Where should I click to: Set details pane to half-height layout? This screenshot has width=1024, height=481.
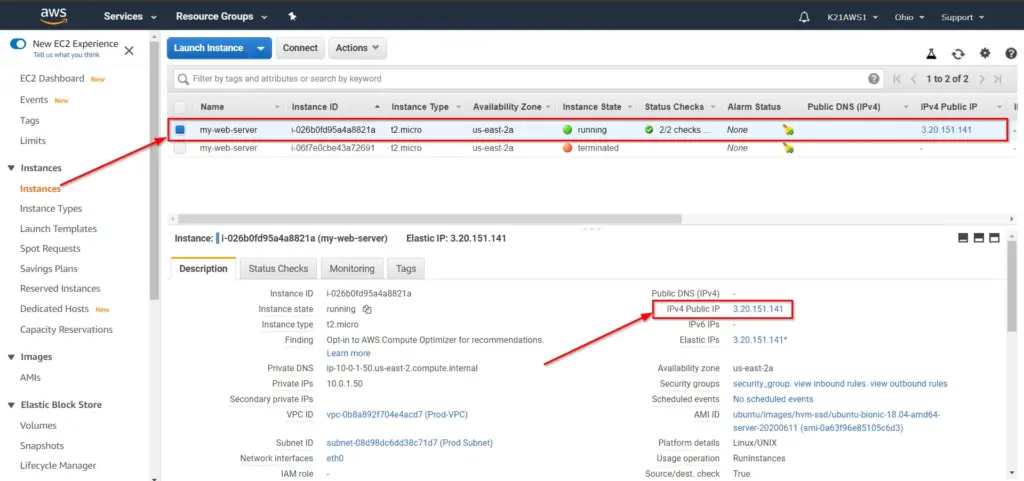click(978, 238)
